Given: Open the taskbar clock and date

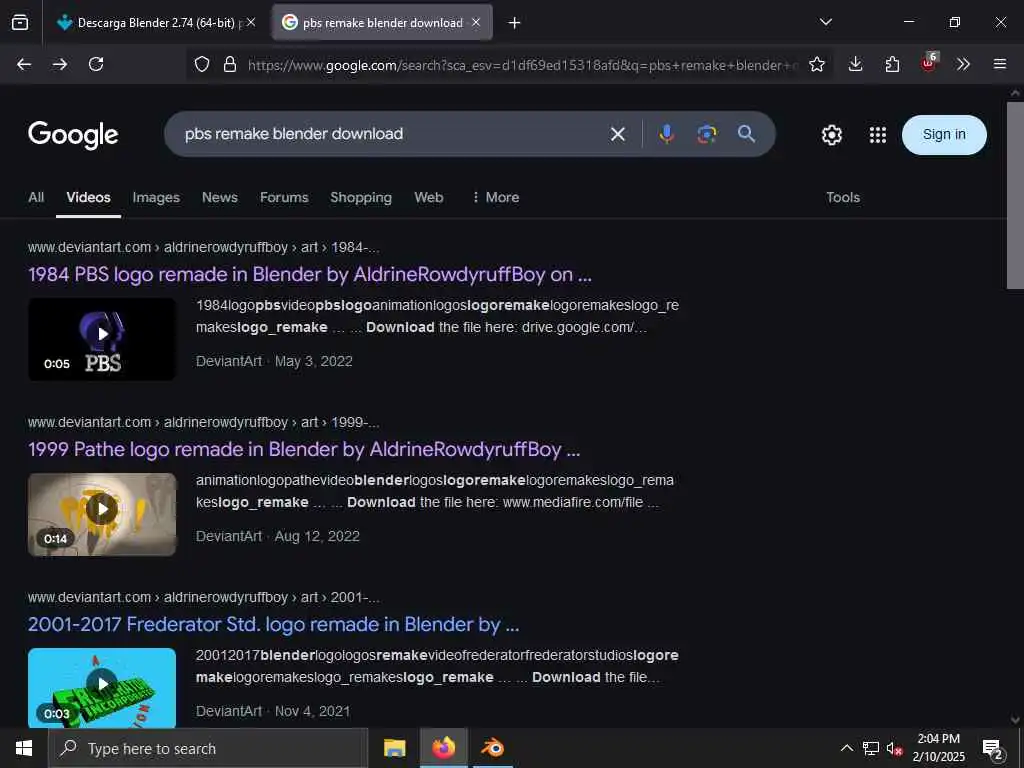Looking at the screenshot, I should [x=938, y=748].
